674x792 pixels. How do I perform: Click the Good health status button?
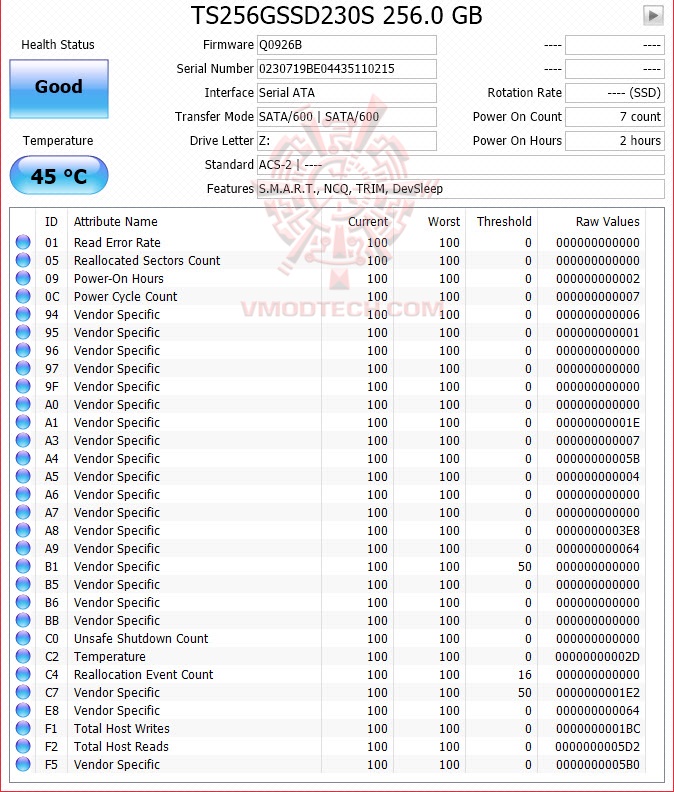[x=59, y=89]
